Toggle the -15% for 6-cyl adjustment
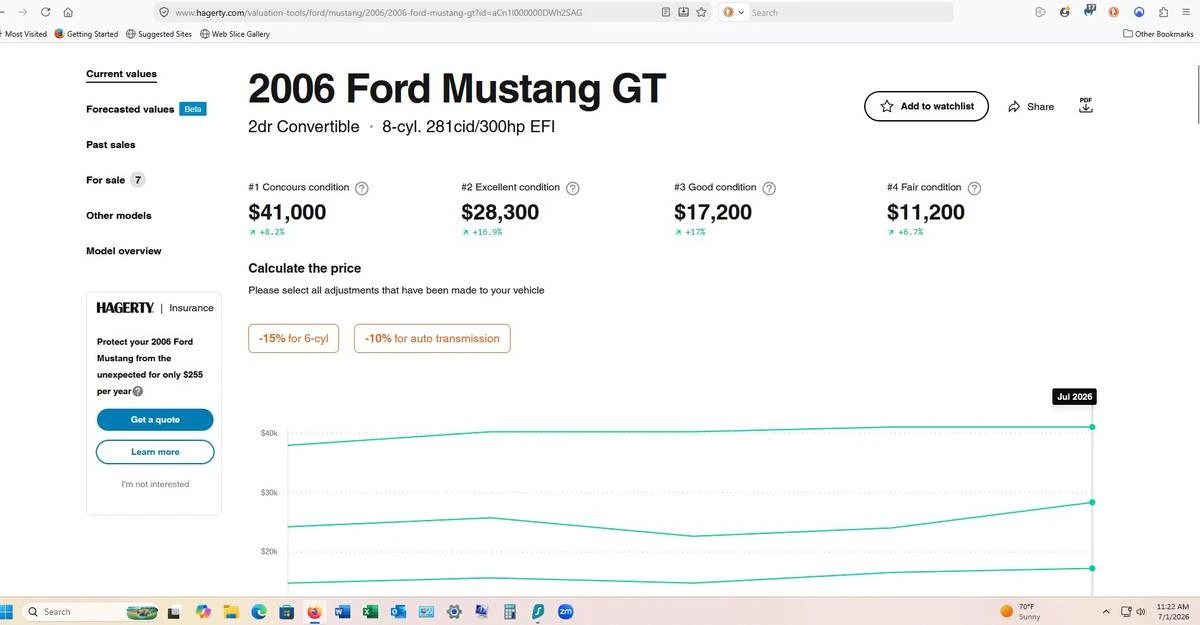This screenshot has height=625, width=1200. pyautogui.click(x=294, y=338)
